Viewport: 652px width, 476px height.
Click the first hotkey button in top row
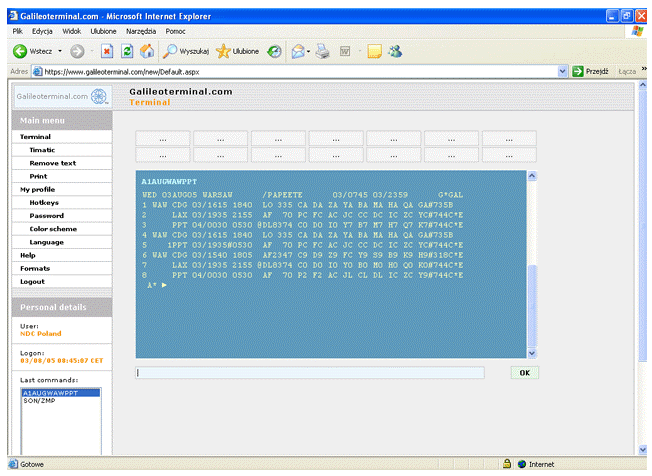[x=163, y=138]
